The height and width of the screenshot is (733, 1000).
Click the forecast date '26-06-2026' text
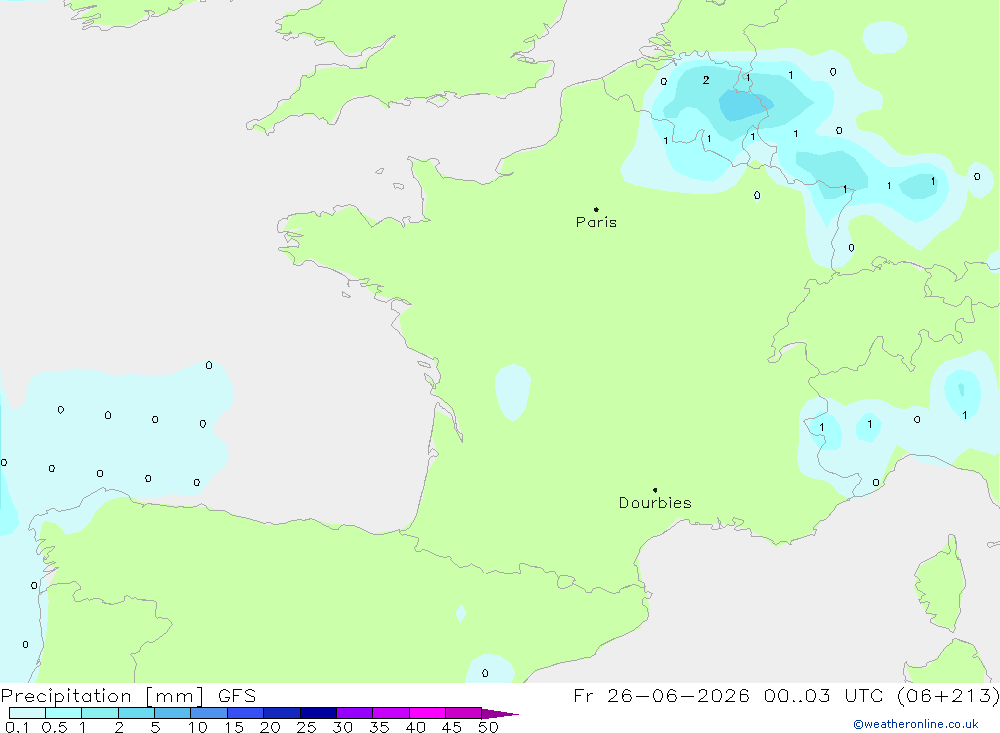678,695
